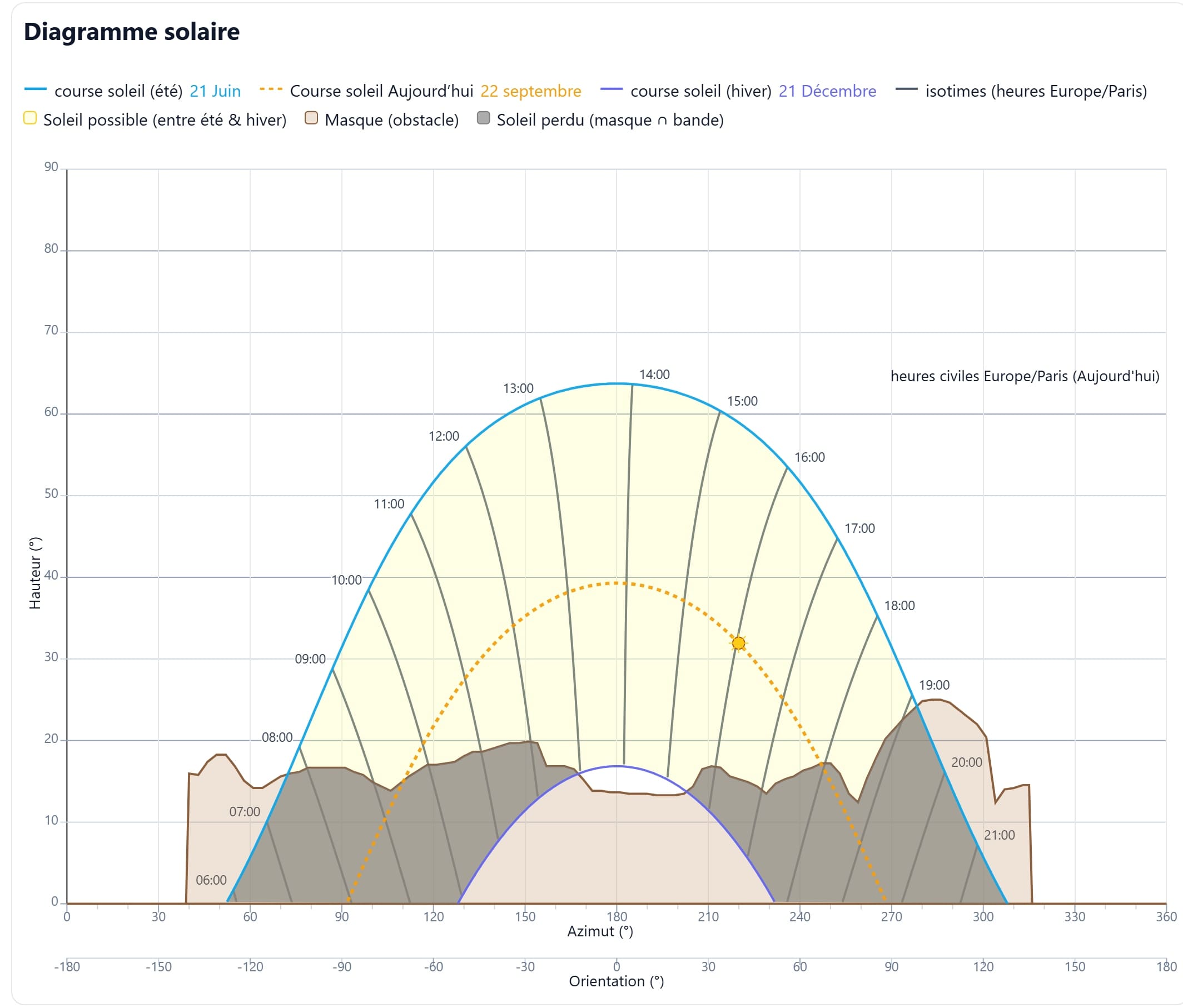Click the 22 septembre date label
1183x1008 pixels.
tap(530, 91)
